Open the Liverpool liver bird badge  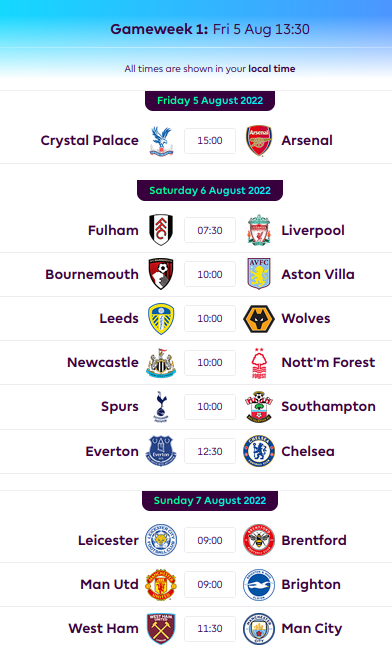(x=259, y=230)
